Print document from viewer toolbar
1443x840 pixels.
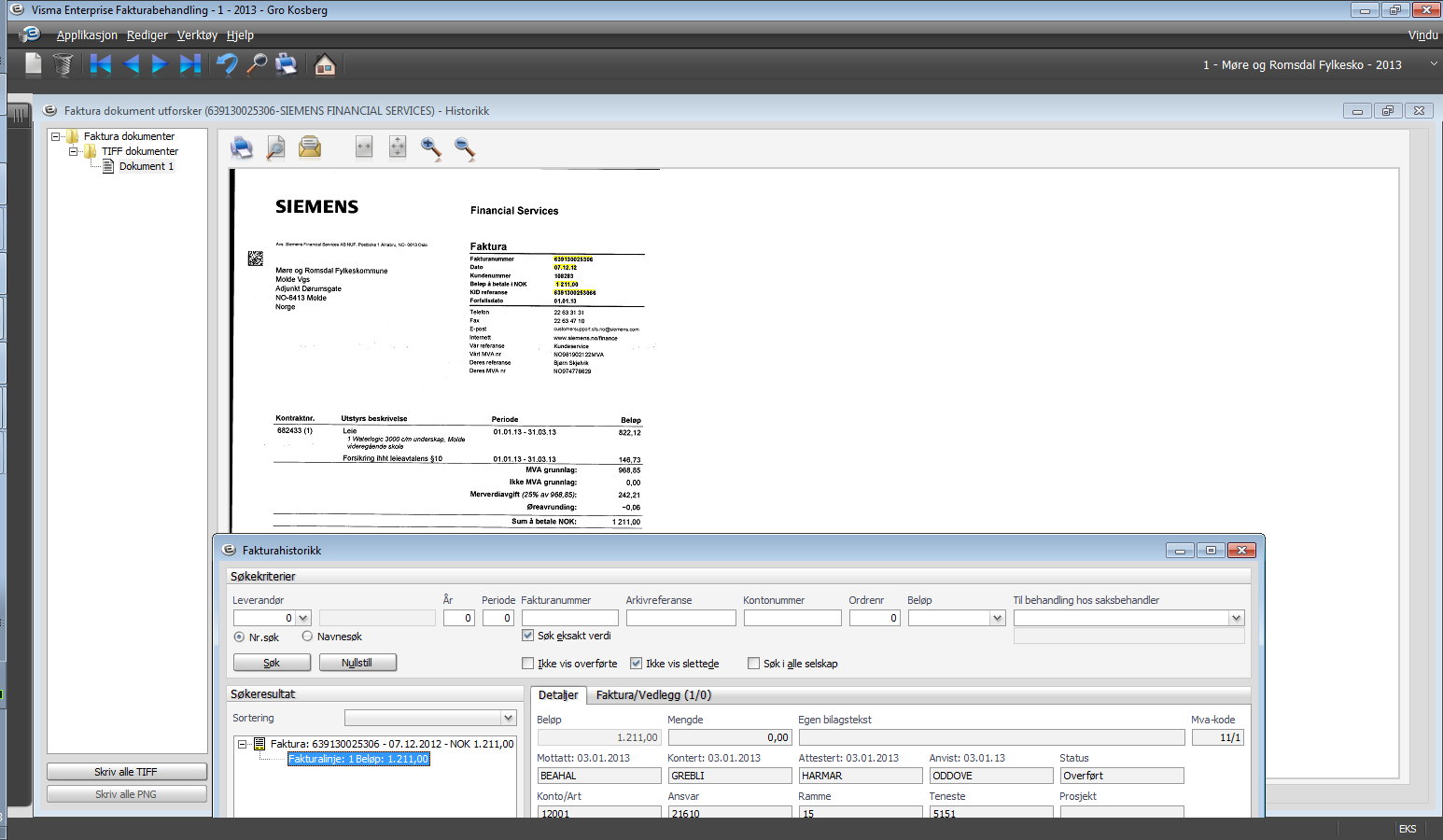[x=242, y=147]
